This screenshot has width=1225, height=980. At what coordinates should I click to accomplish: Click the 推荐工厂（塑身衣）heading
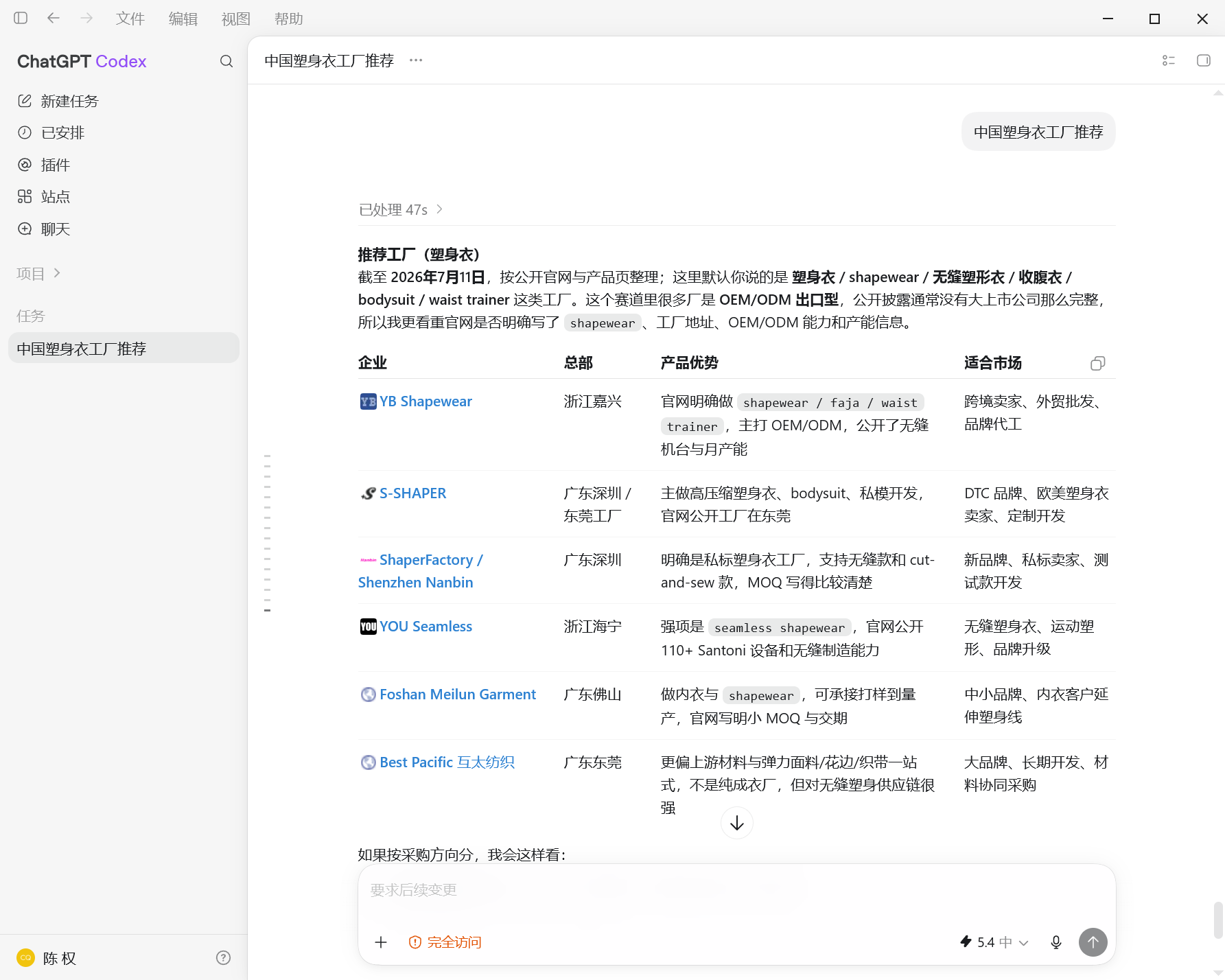pyautogui.click(x=419, y=255)
